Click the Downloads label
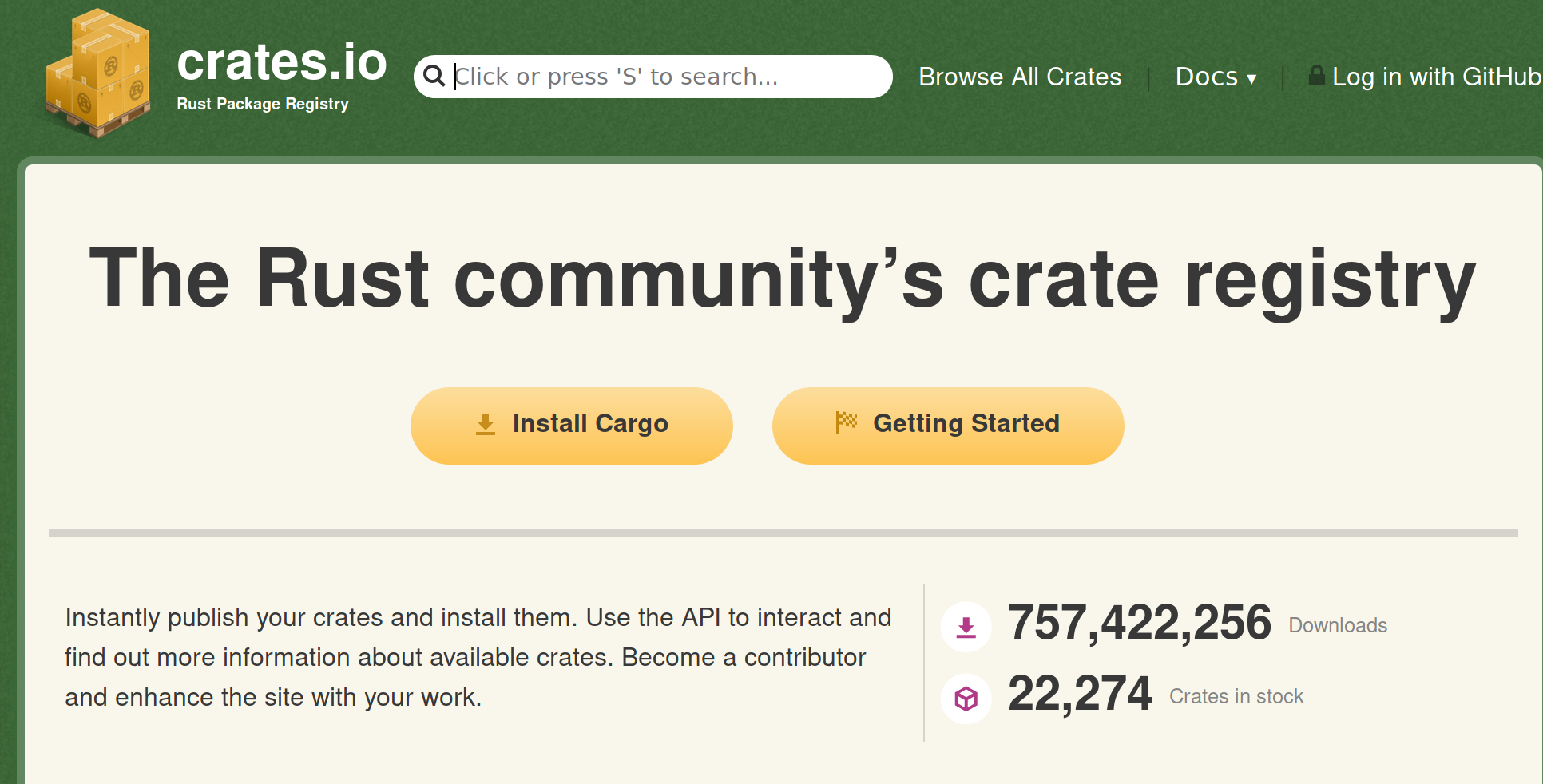This screenshot has height=784, width=1543. 1338,625
